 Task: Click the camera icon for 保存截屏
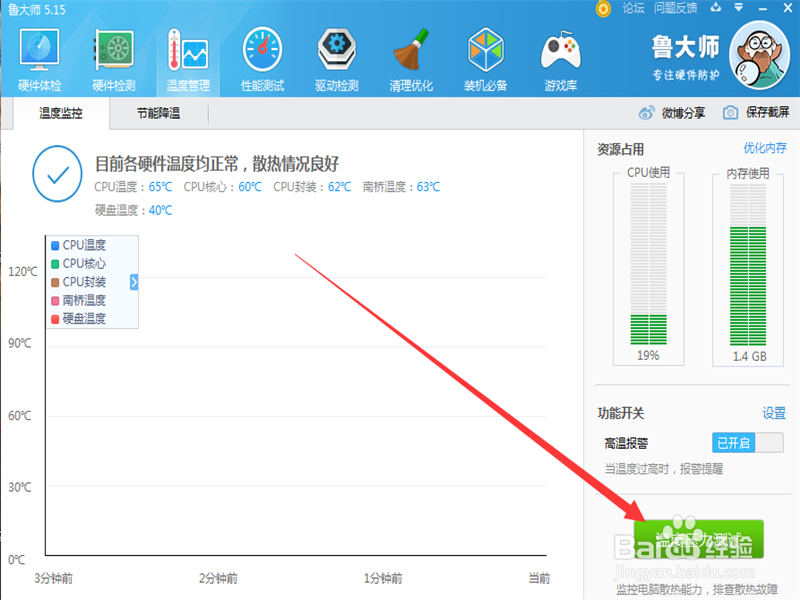coord(730,112)
